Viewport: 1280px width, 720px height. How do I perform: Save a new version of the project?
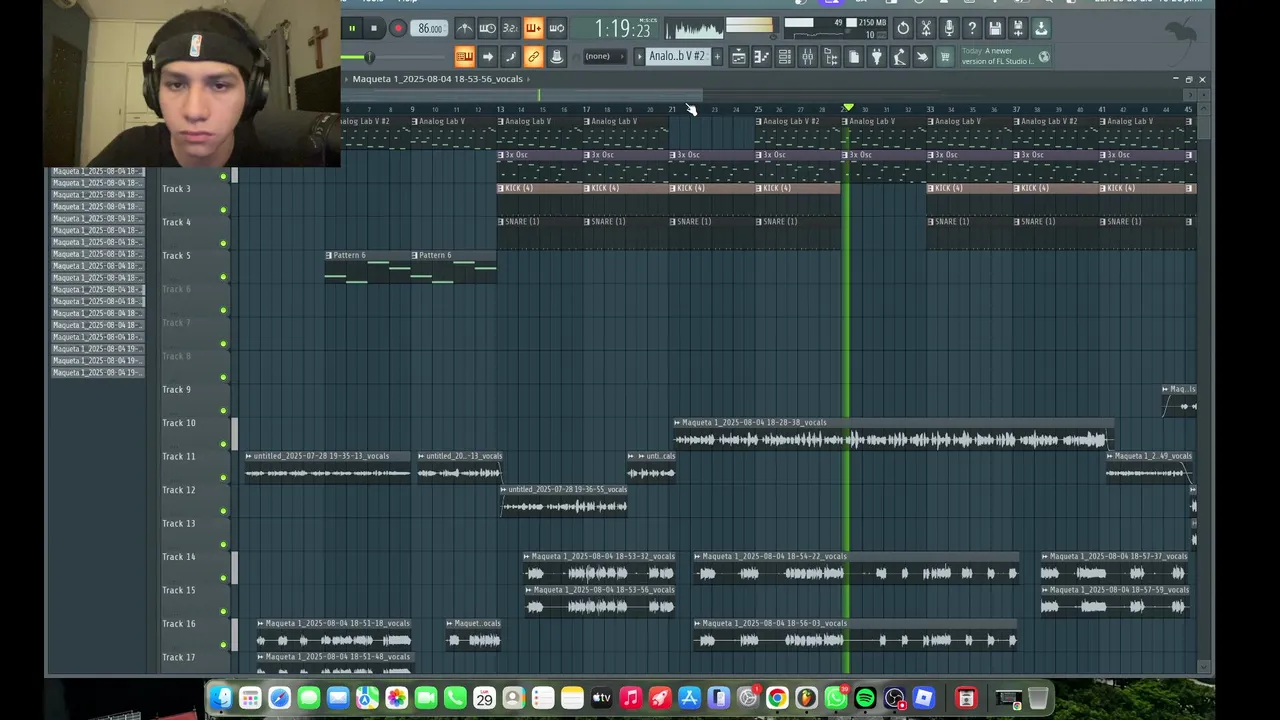[1018, 28]
